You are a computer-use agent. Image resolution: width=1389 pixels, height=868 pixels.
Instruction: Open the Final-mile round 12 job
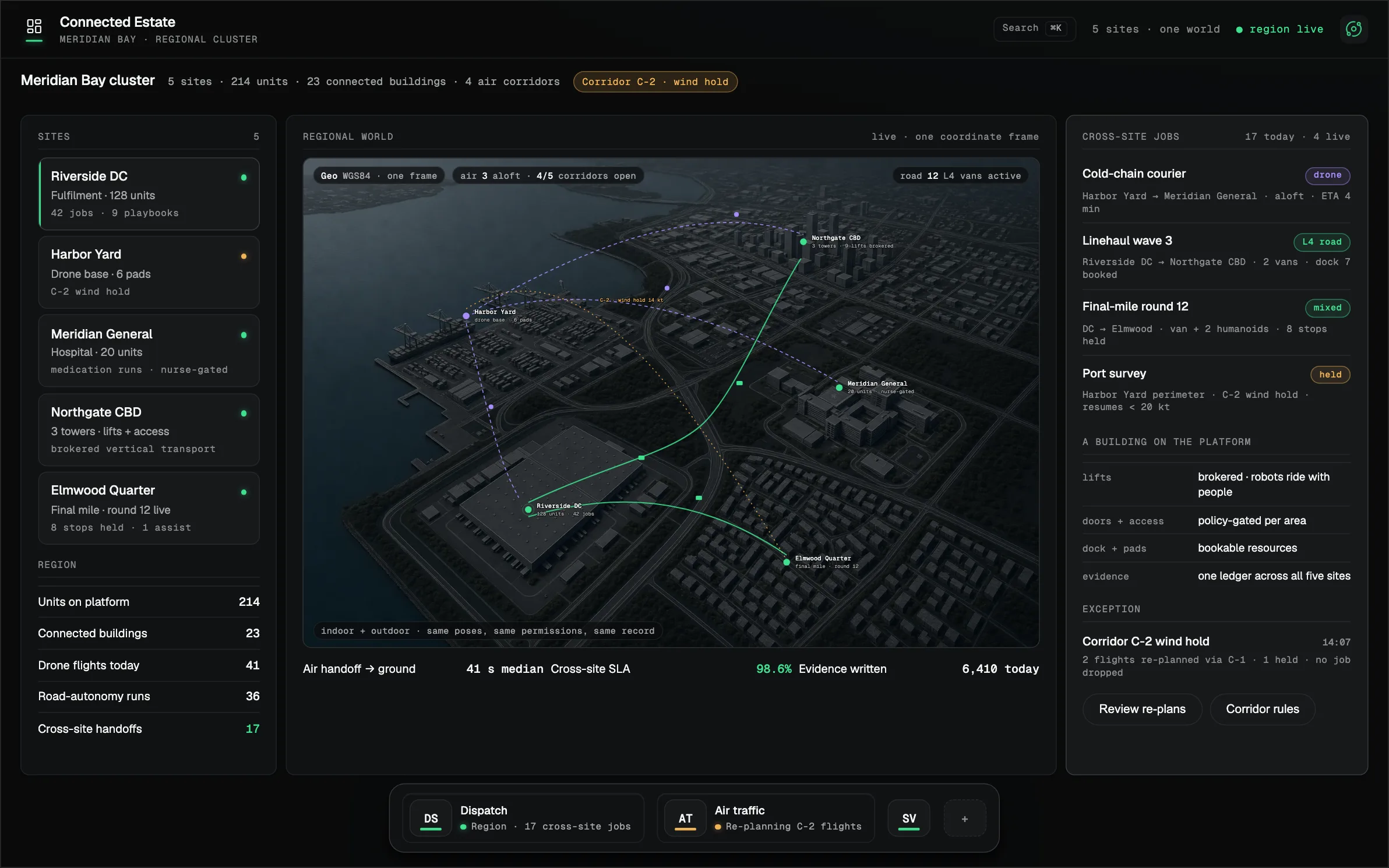point(1216,323)
